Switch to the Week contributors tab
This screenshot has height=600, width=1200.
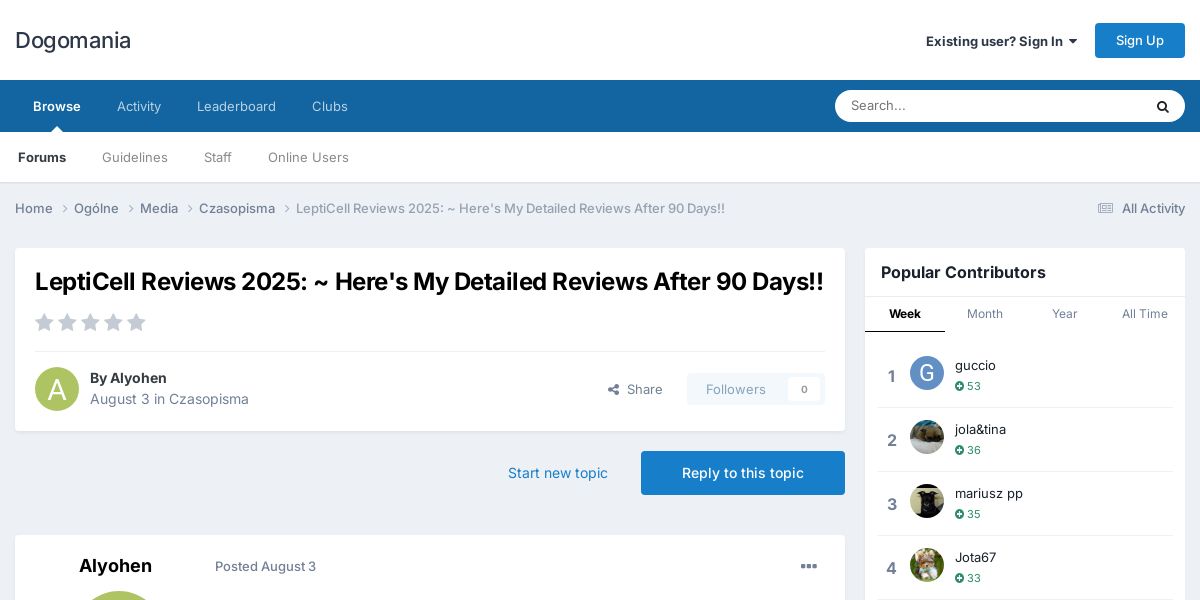905,314
